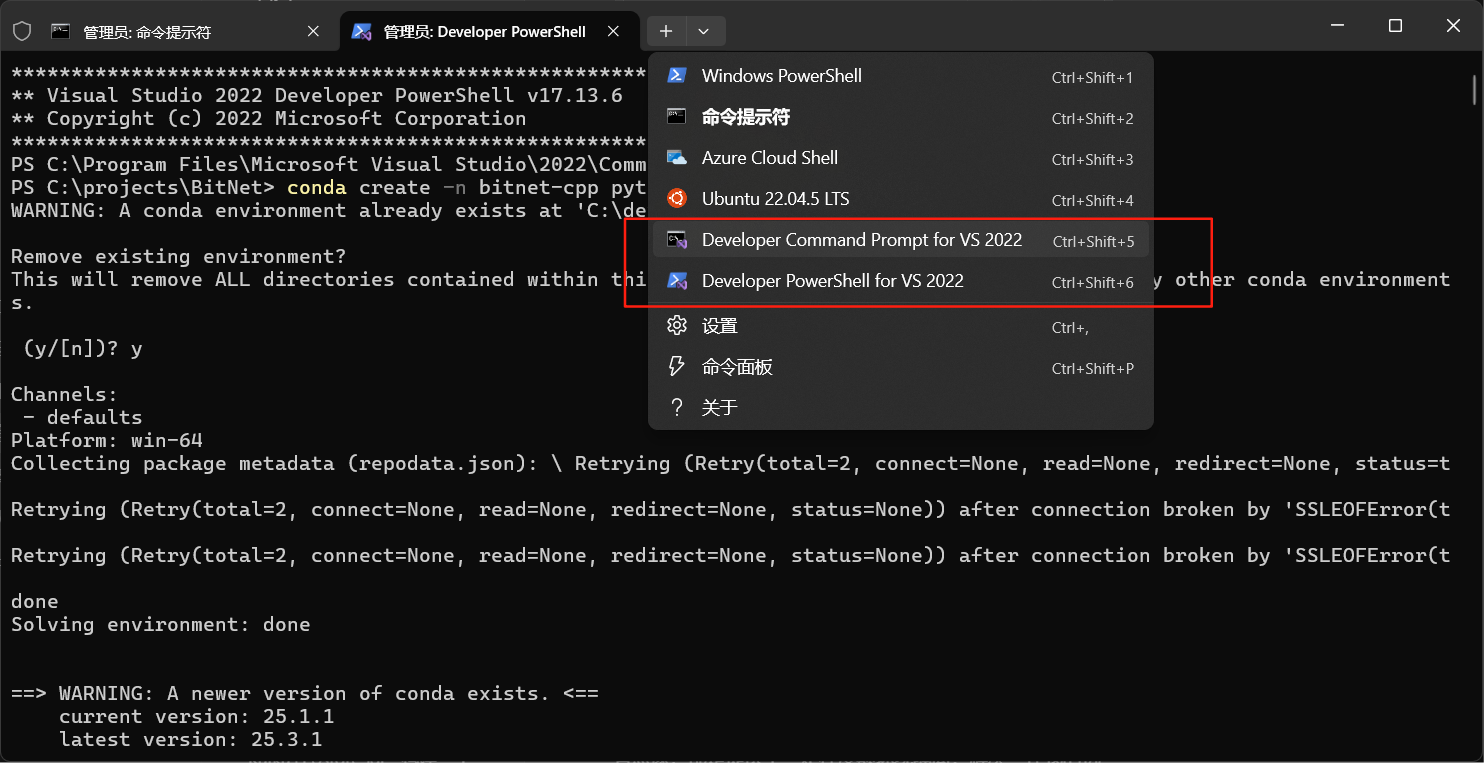The image size is (1484, 763).
Task: Click the shield icon in title bar
Action: click(x=22, y=31)
